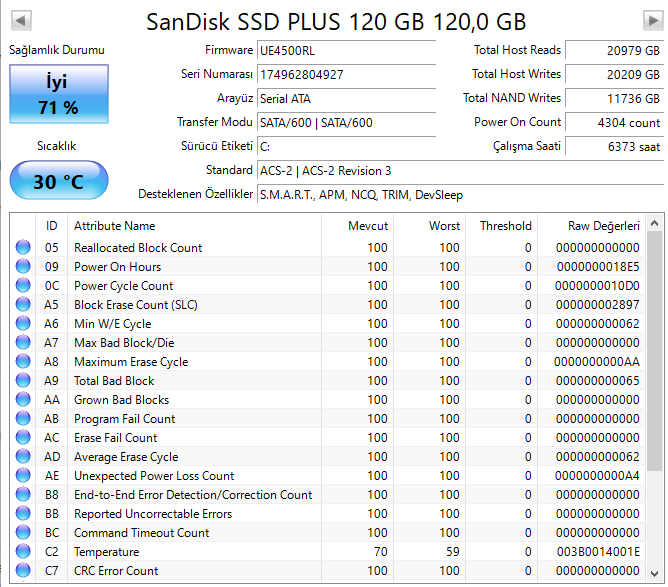Click the Reallocated Block Count status icon

[23, 248]
